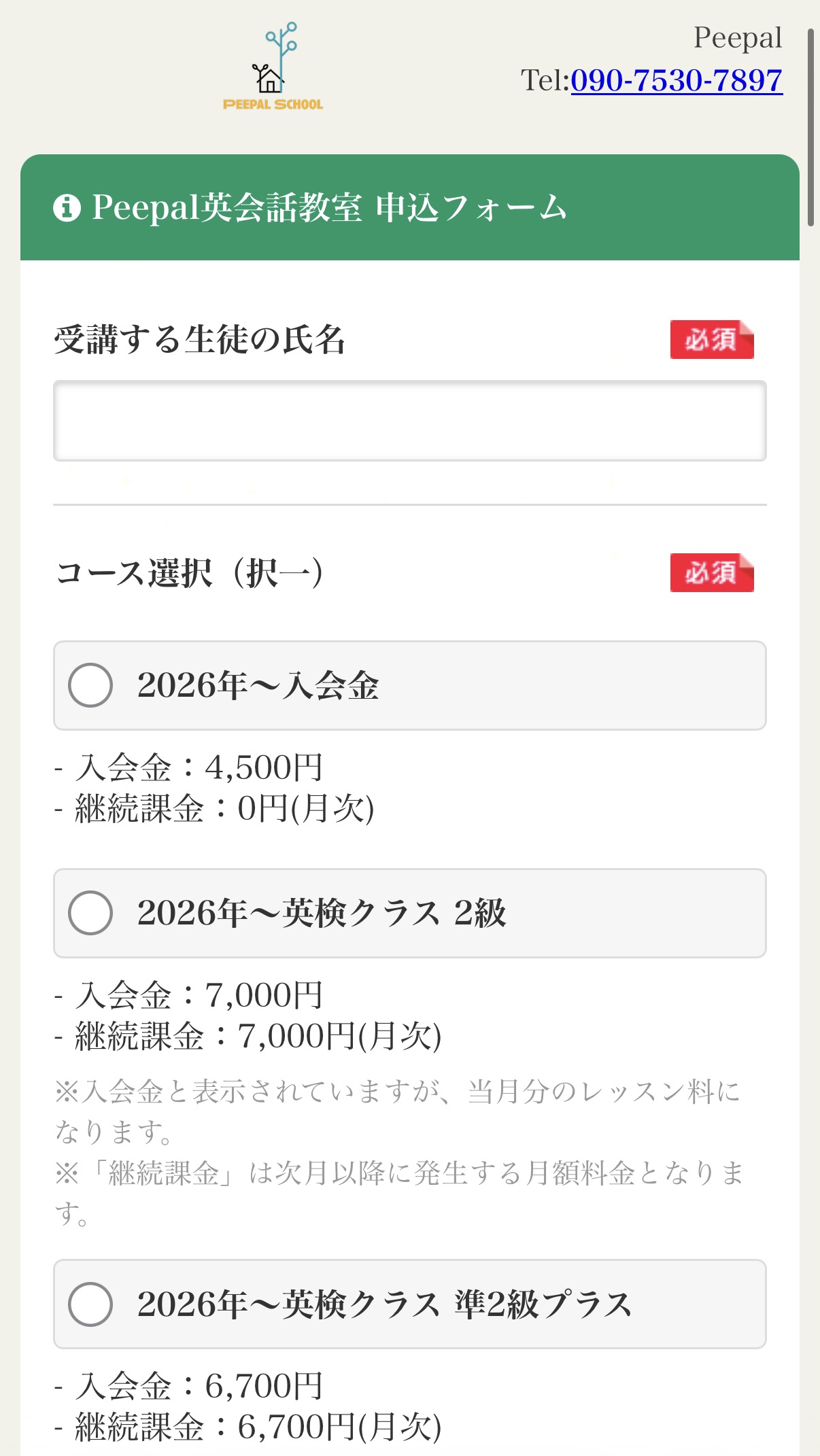Pick the 英検クラス 準2級プラス radio option
Screen dimensions: 820x1456
click(x=90, y=1304)
